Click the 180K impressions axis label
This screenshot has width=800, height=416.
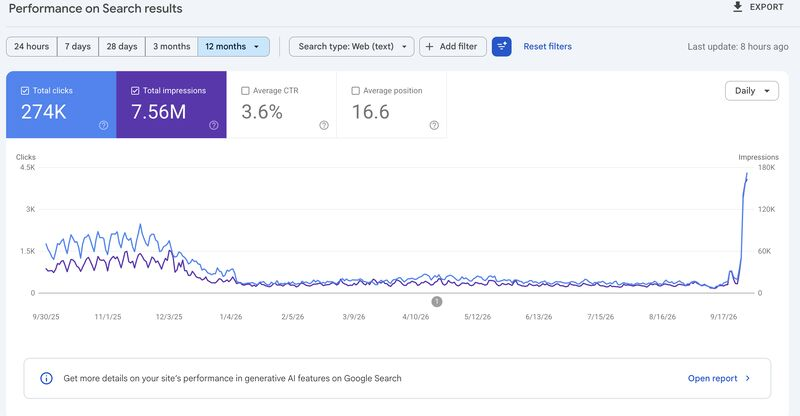tap(766, 167)
